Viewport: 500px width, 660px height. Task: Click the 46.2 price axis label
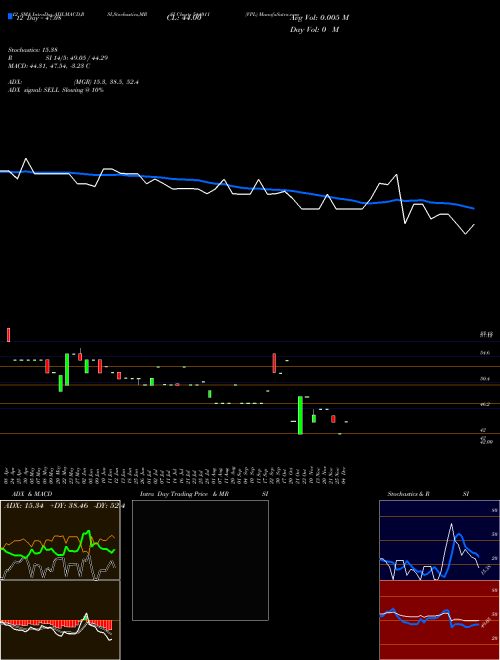pyautogui.click(x=485, y=404)
